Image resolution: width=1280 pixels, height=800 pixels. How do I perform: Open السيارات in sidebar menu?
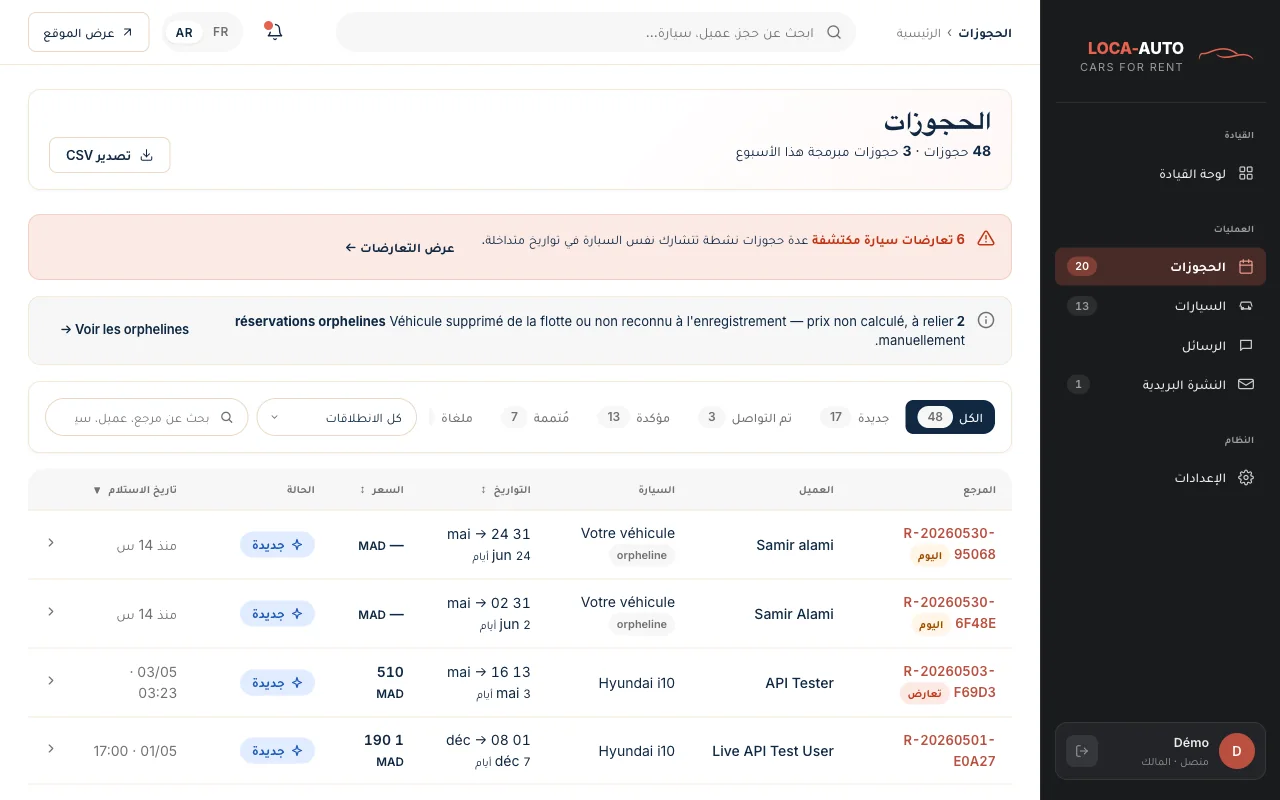click(1160, 306)
